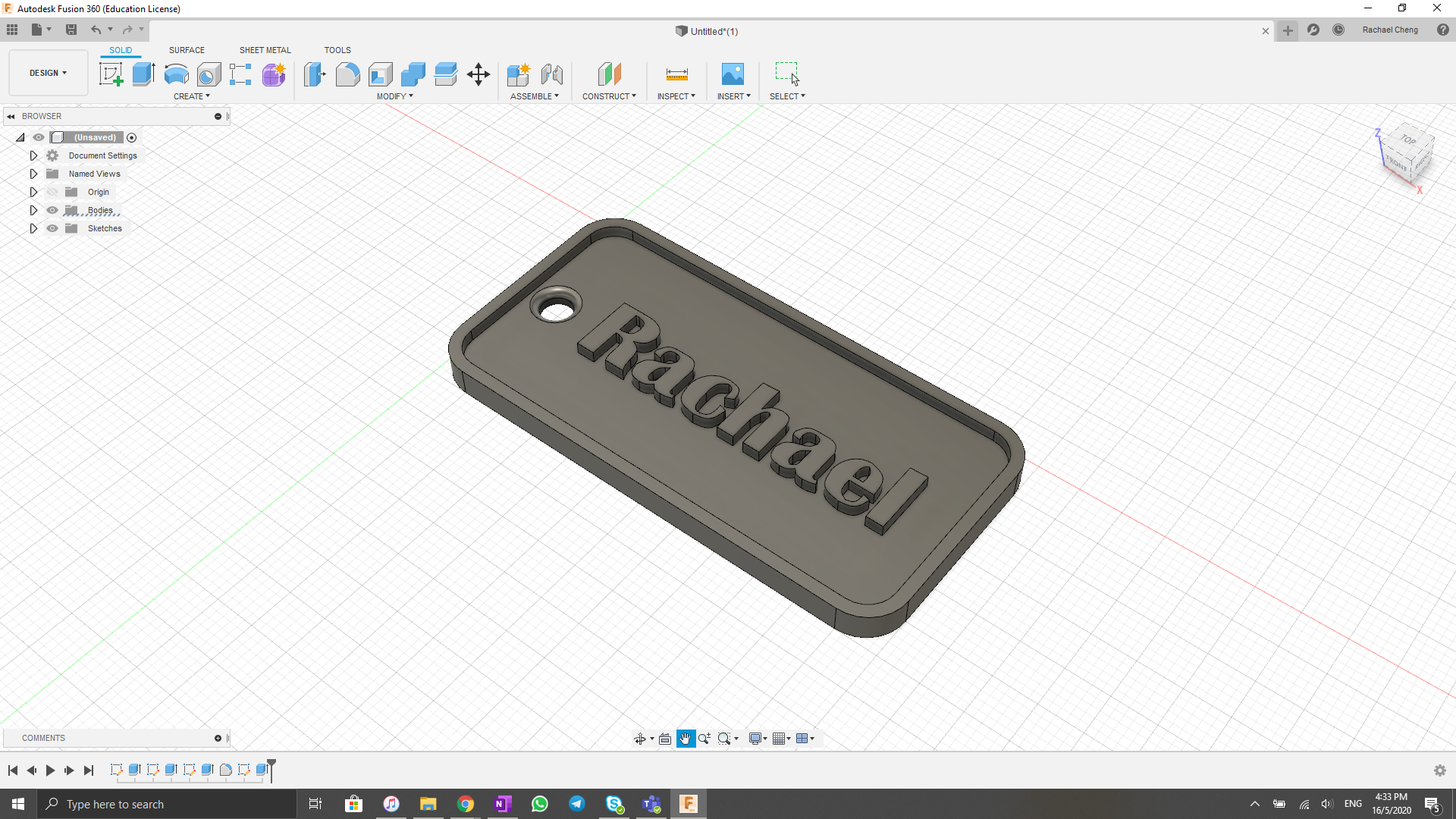The width and height of the screenshot is (1456, 819).
Task: Open the Data Panel grid icon
Action: (12, 30)
